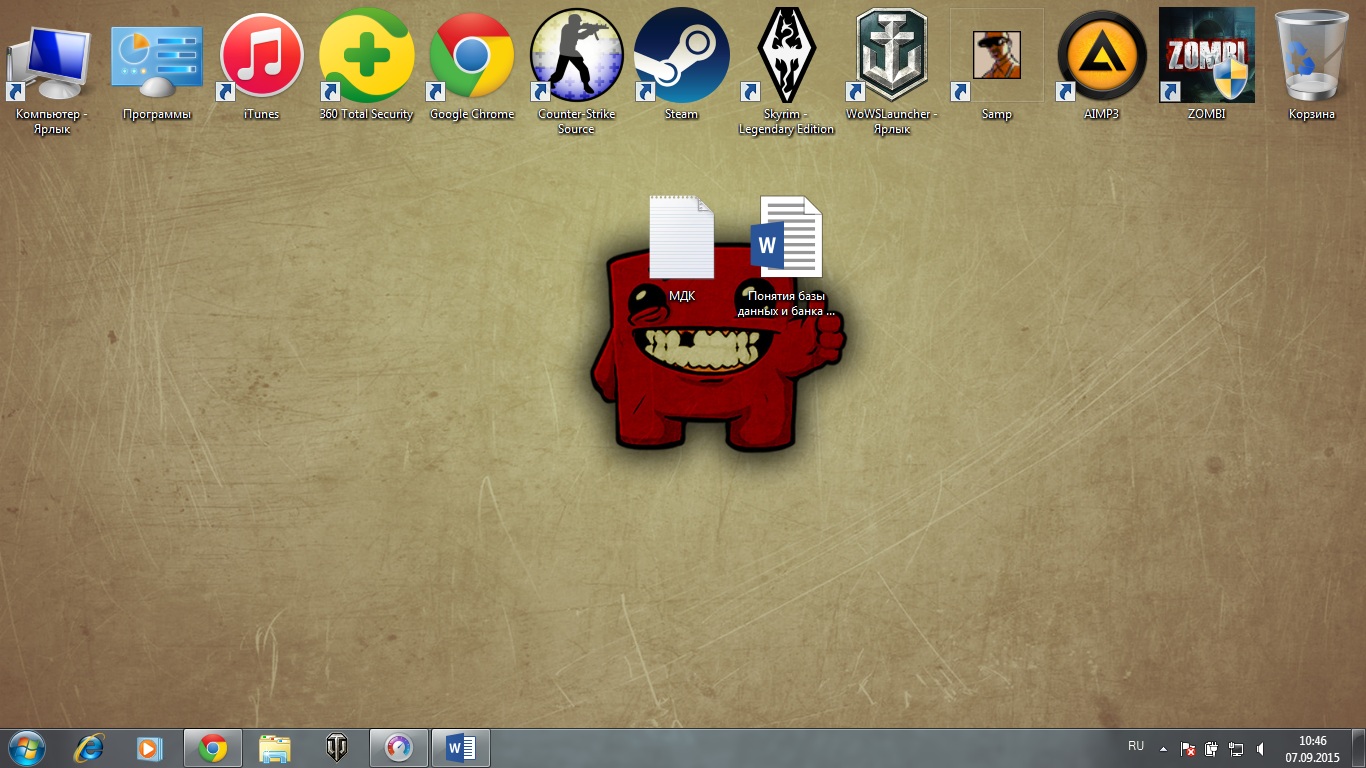
Task: Show hidden tray icons arrow
Action: coord(1163,748)
